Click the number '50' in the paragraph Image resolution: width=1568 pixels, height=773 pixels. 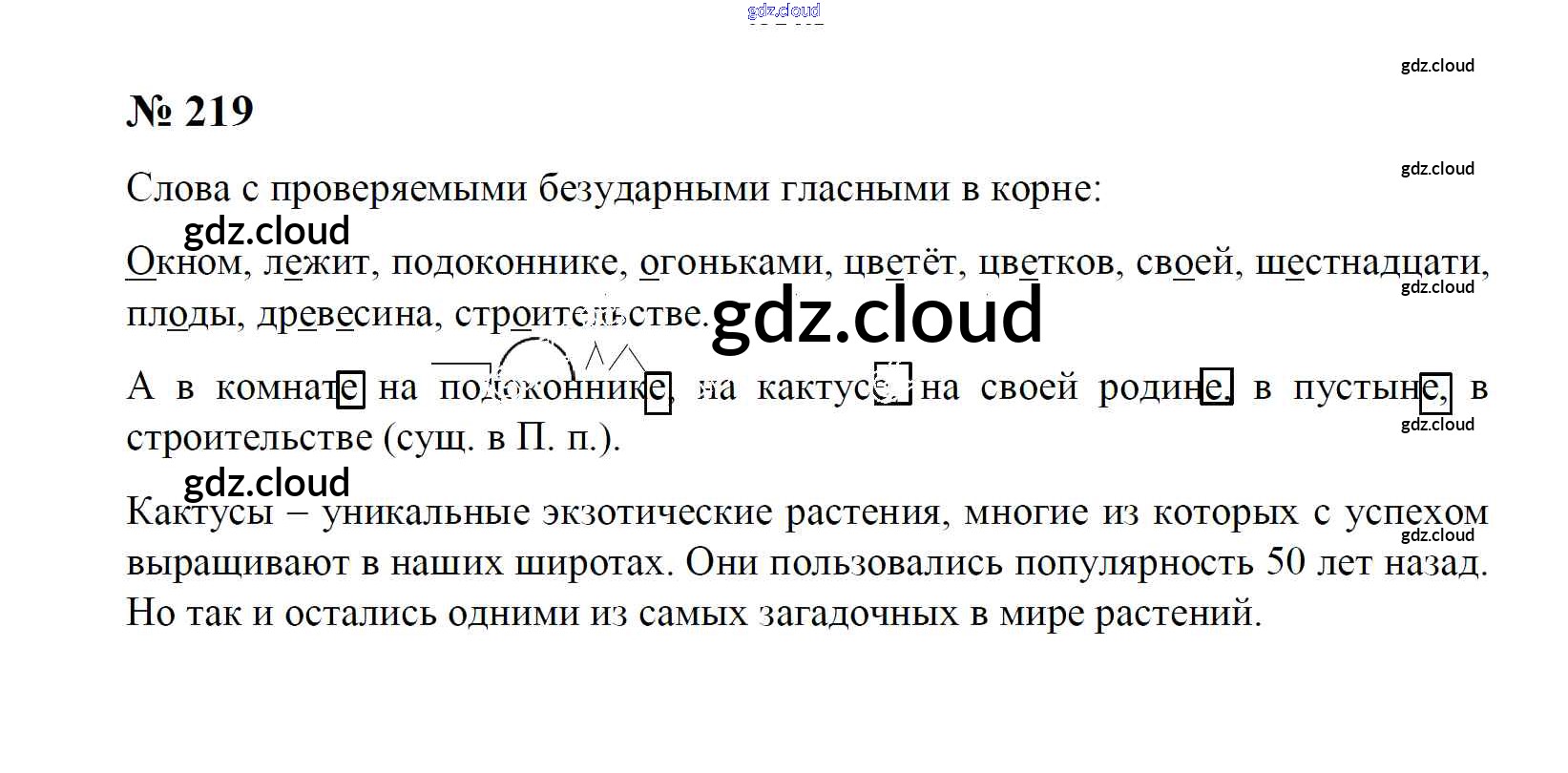pyautogui.click(x=1286, y=562)
